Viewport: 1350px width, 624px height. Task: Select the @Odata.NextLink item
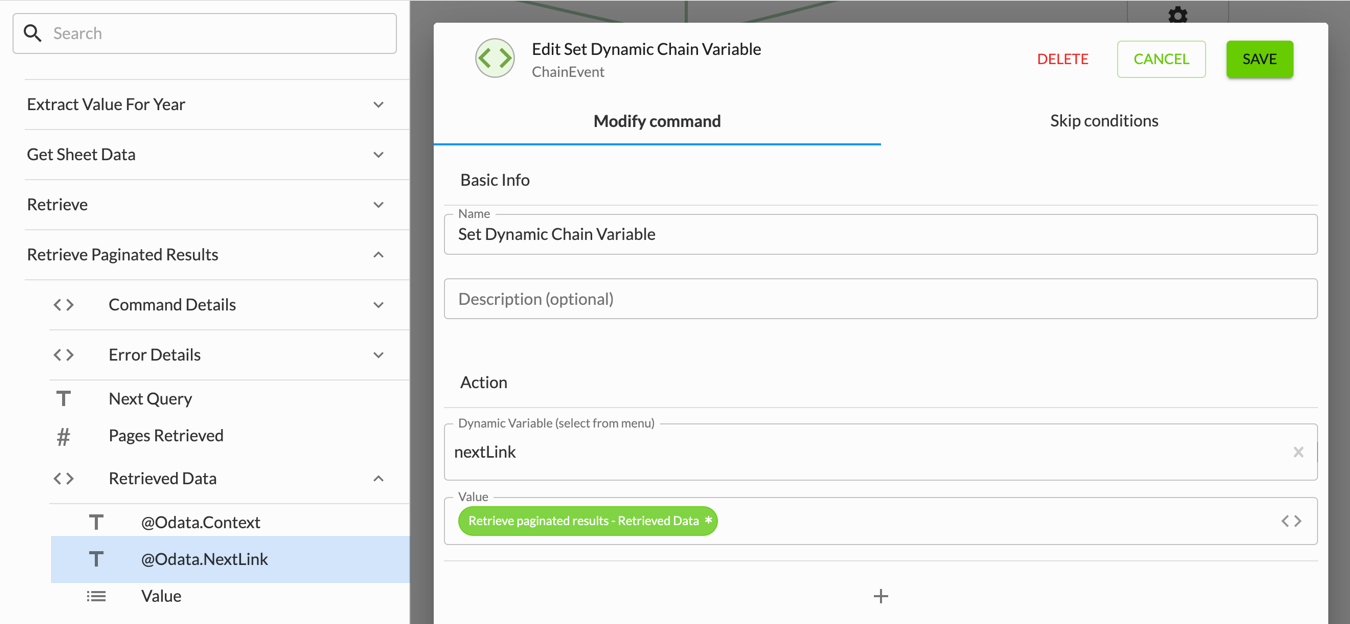230,559
